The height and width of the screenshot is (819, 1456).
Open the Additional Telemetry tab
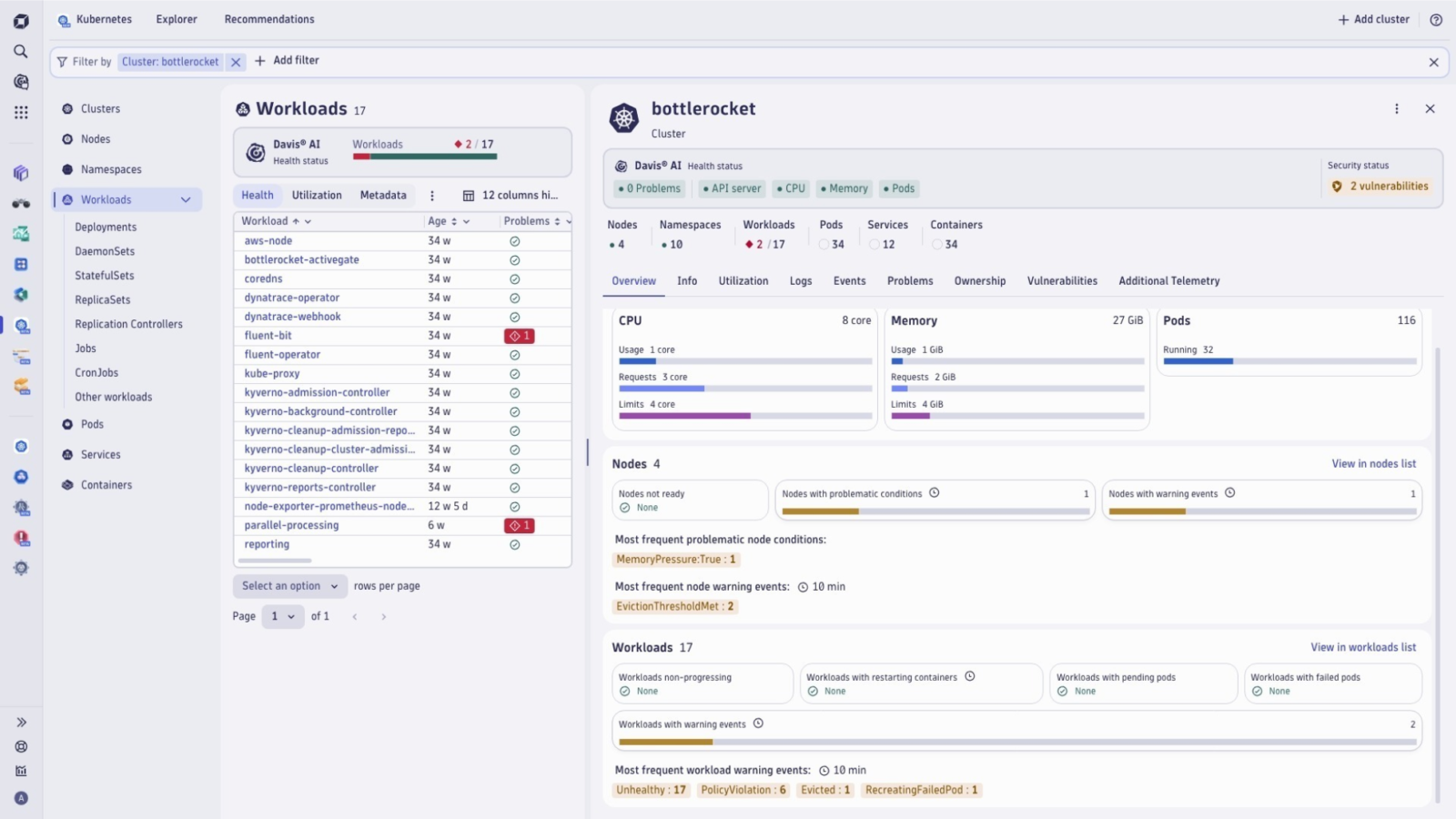1169,281
